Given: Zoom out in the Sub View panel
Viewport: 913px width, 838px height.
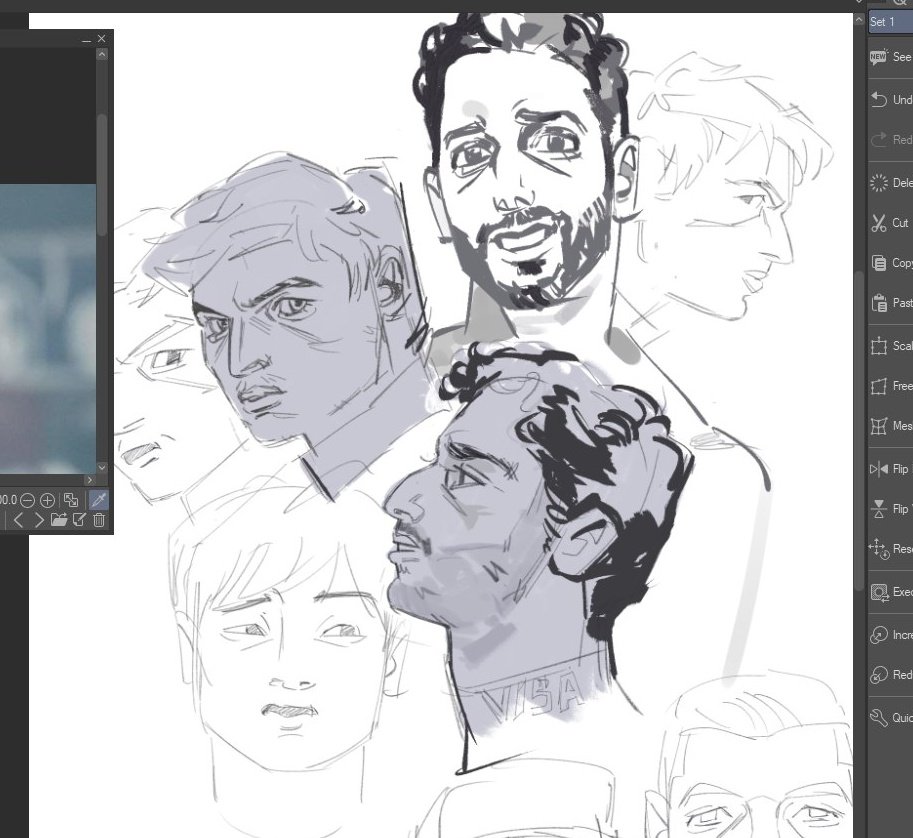Looking at the screenshot, I should pos(27,500).
